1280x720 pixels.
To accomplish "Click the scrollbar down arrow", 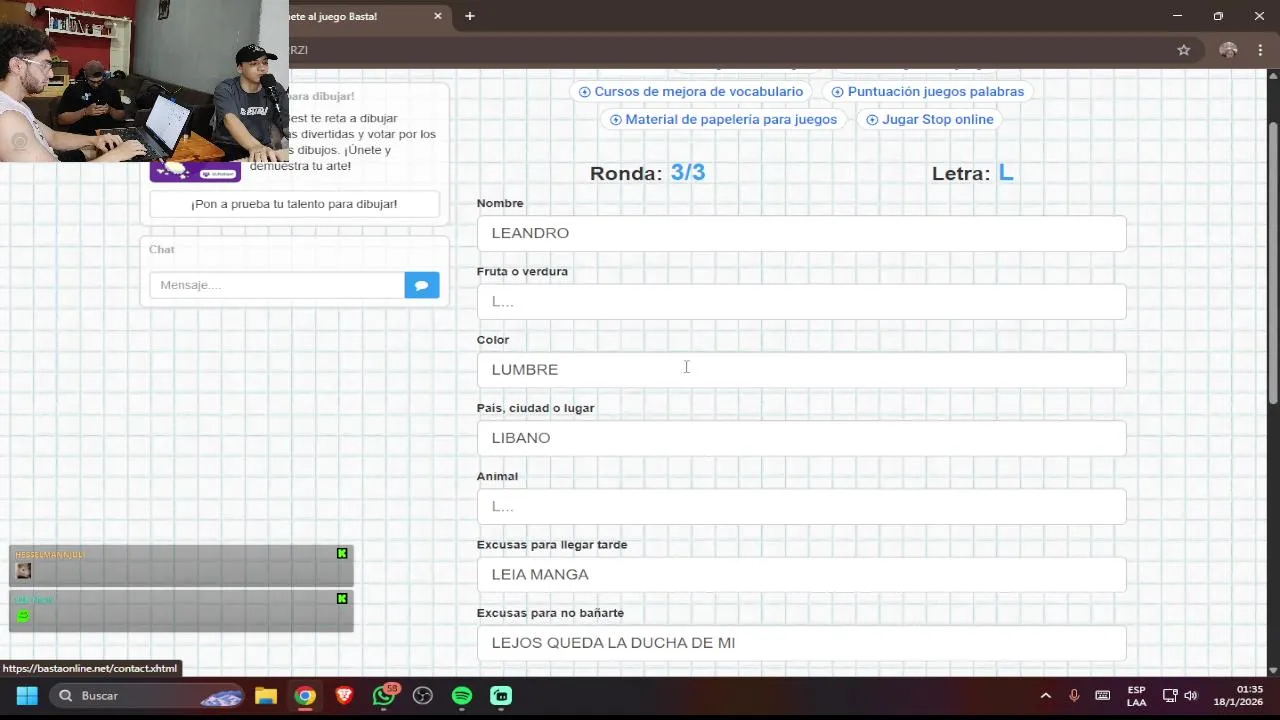I will tap(1273, 670).
